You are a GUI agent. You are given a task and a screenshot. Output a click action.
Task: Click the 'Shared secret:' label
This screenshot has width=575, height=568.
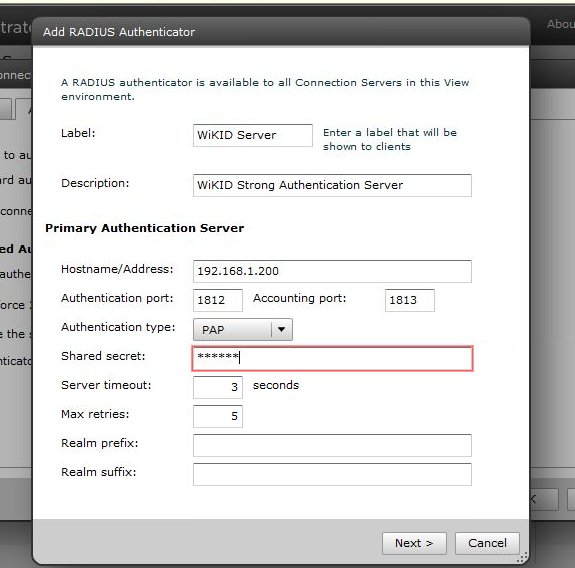(103, 356)
